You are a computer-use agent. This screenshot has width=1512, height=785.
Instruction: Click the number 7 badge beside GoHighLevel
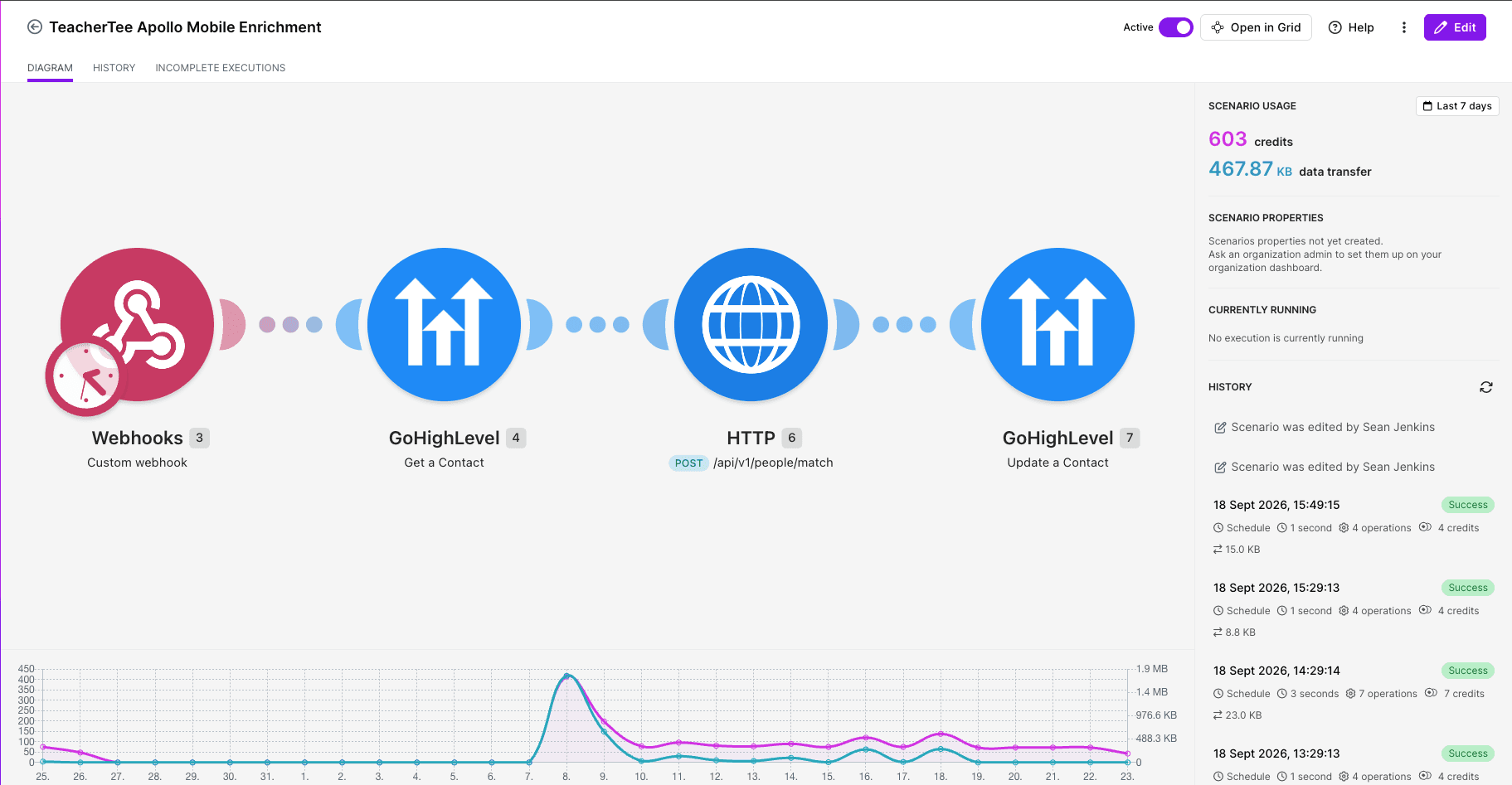[1130, 438]
